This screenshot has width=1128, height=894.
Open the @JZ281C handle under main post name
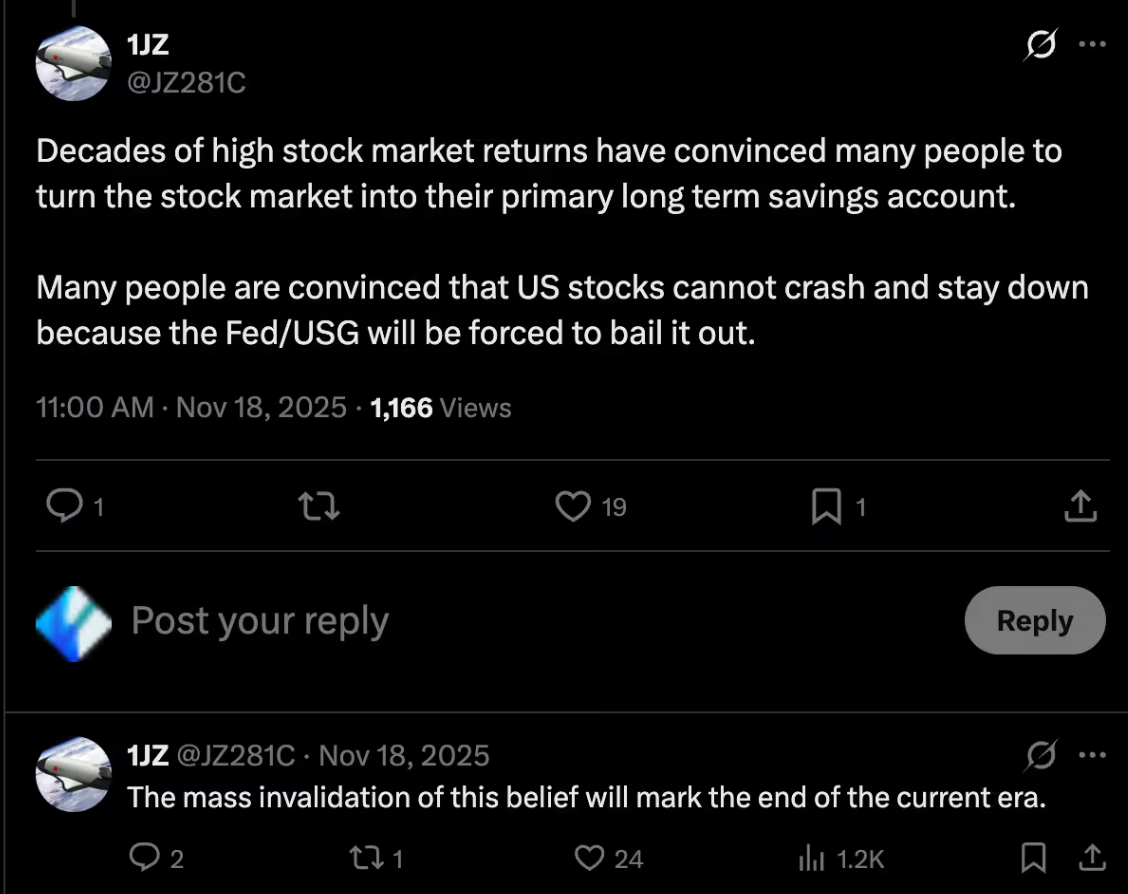click(x=187, y=82)
